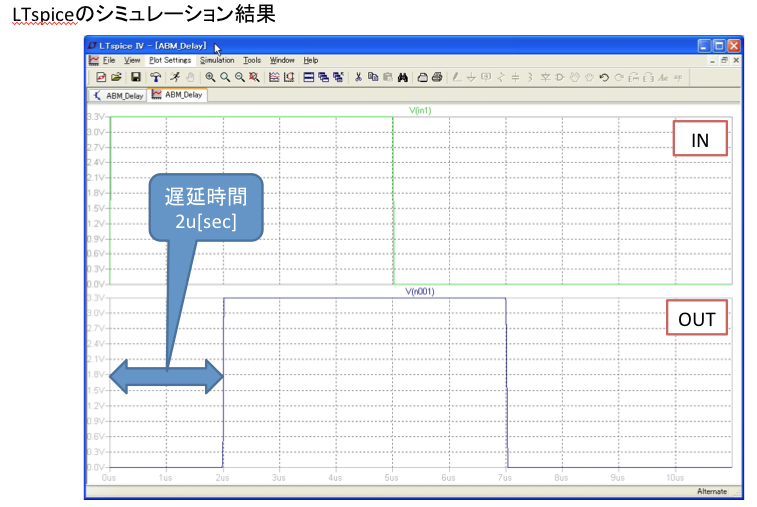This screenshot has height=507, width=757.
Task: Click the Open file folder icon
Action: pyautogui.click(x=117, y=76)
